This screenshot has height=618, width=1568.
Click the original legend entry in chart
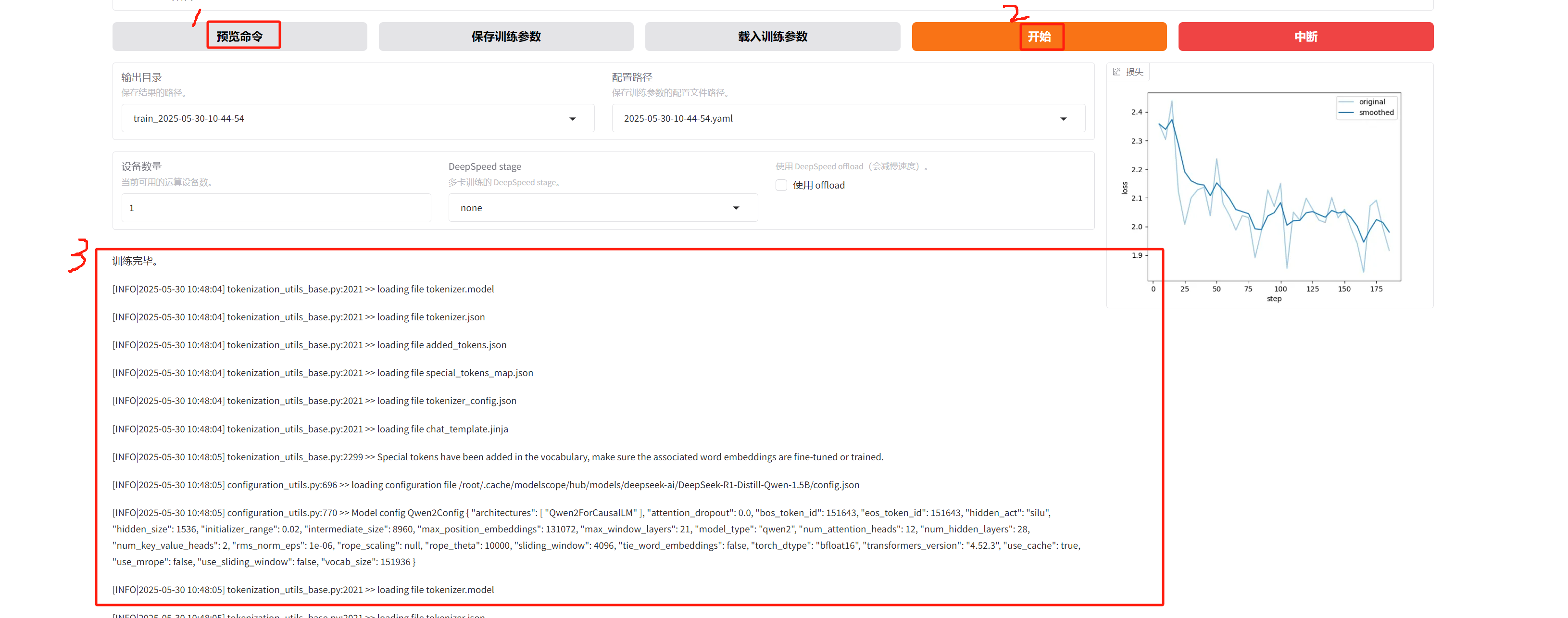(1371, 101)
